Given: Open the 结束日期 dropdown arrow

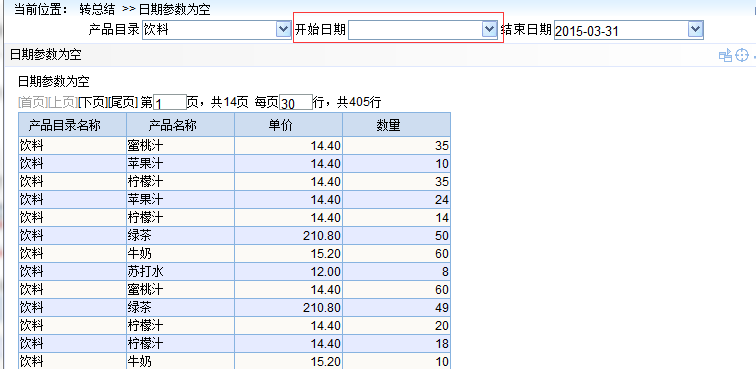Looking at the screenshot, I should tap(695, 30).
